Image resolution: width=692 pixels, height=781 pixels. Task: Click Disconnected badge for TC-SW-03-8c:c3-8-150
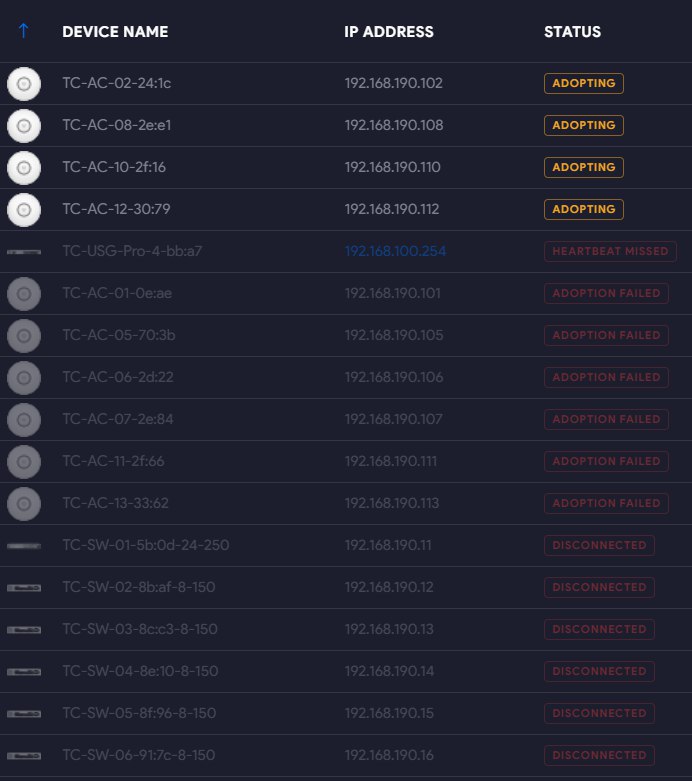(x=599, y=629)
